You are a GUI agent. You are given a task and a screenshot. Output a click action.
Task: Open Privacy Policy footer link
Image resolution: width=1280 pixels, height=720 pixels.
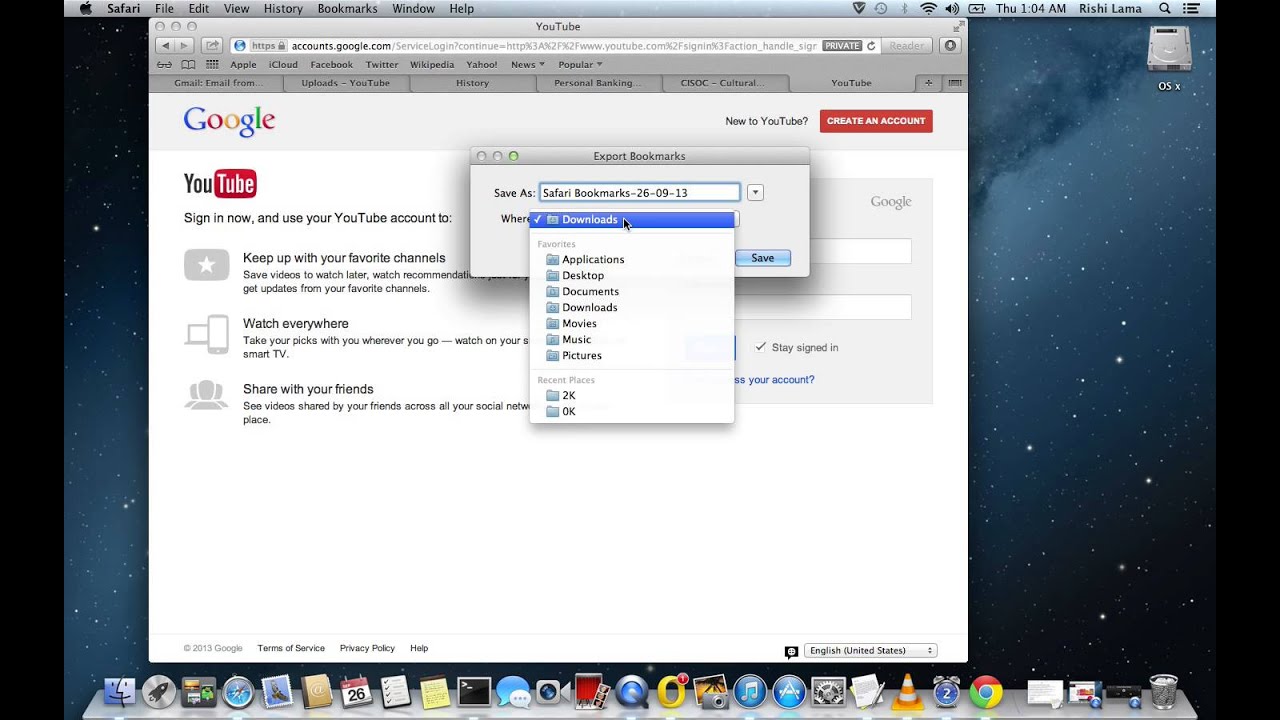(x=367, y=648)
